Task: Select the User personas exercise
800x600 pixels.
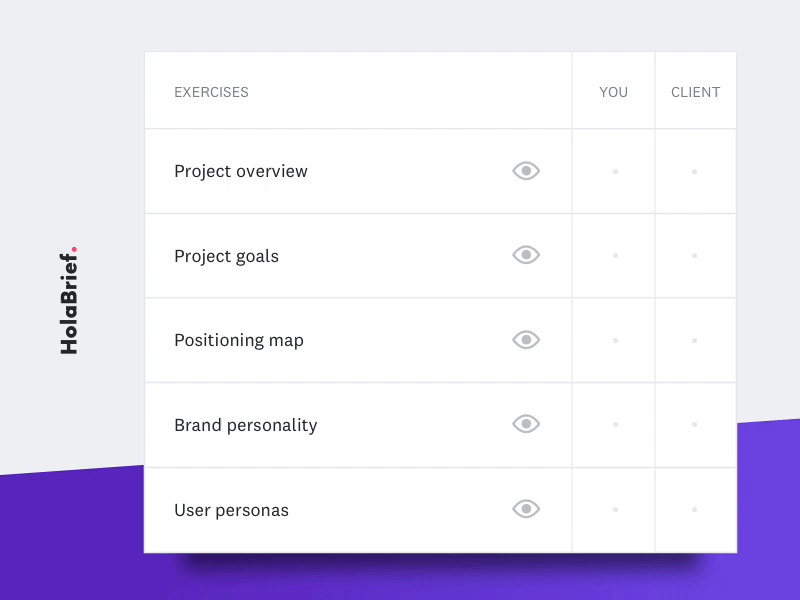Action: point(232,510)
